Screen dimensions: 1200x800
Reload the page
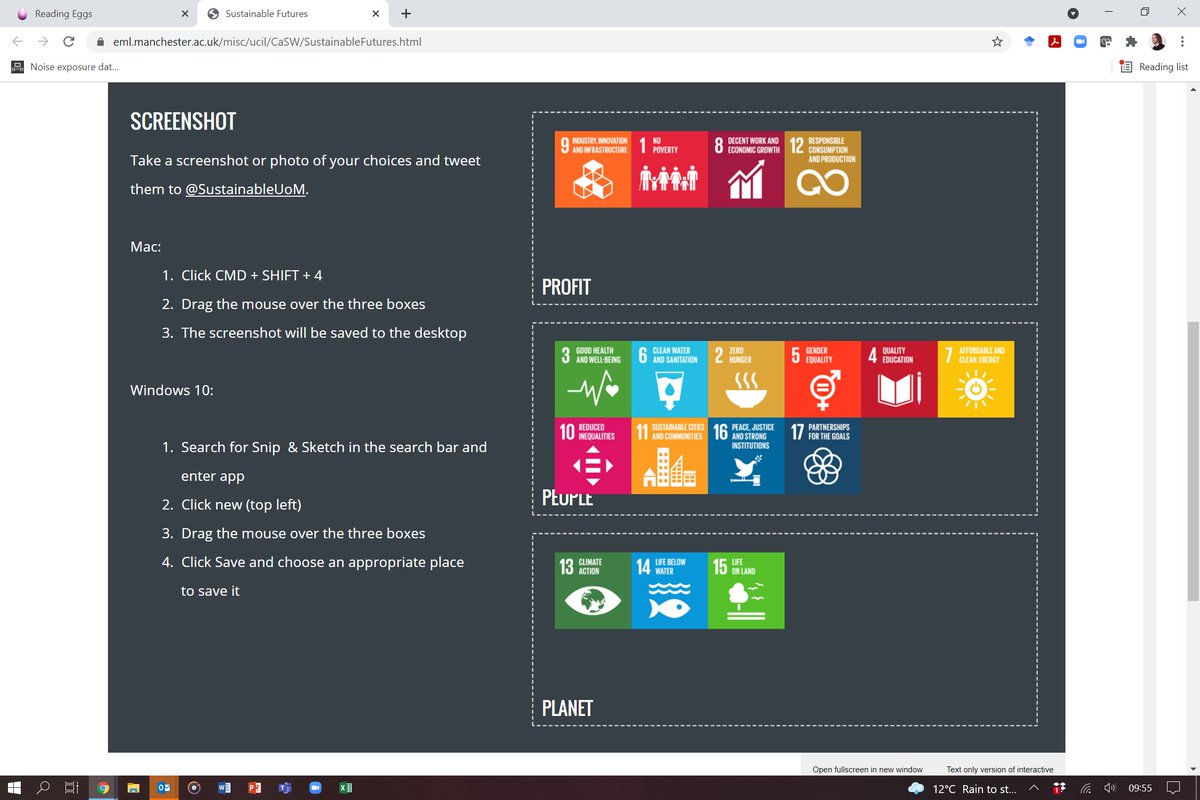pos(68,42)
